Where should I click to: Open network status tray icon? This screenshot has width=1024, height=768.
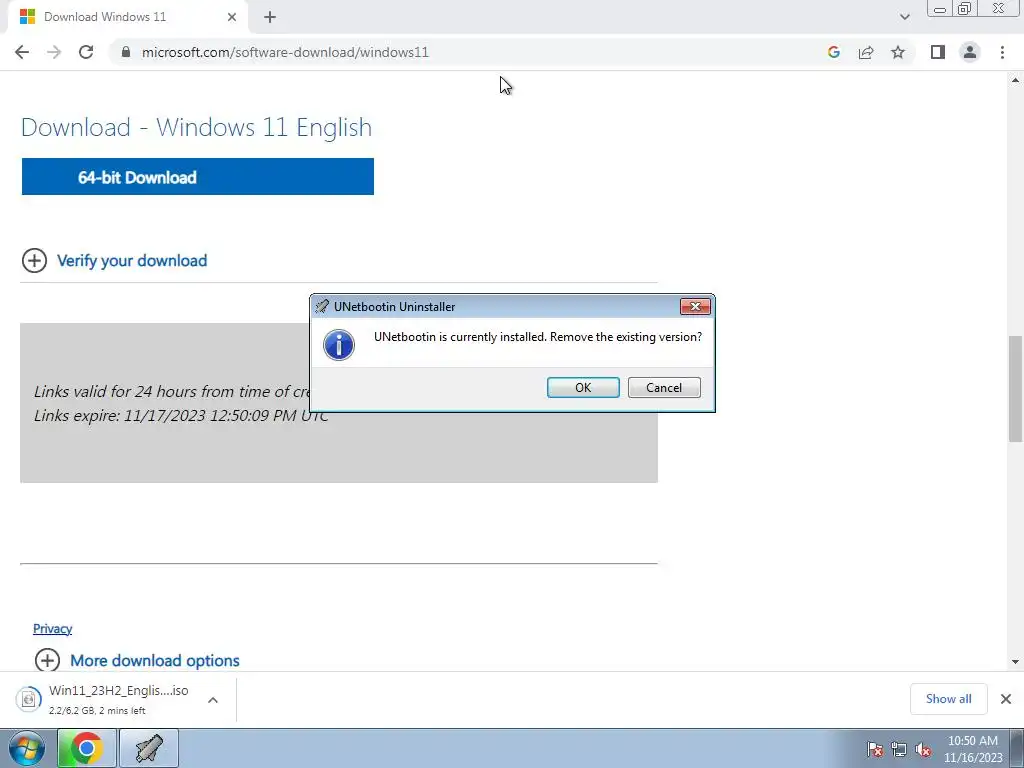point(899,749)
